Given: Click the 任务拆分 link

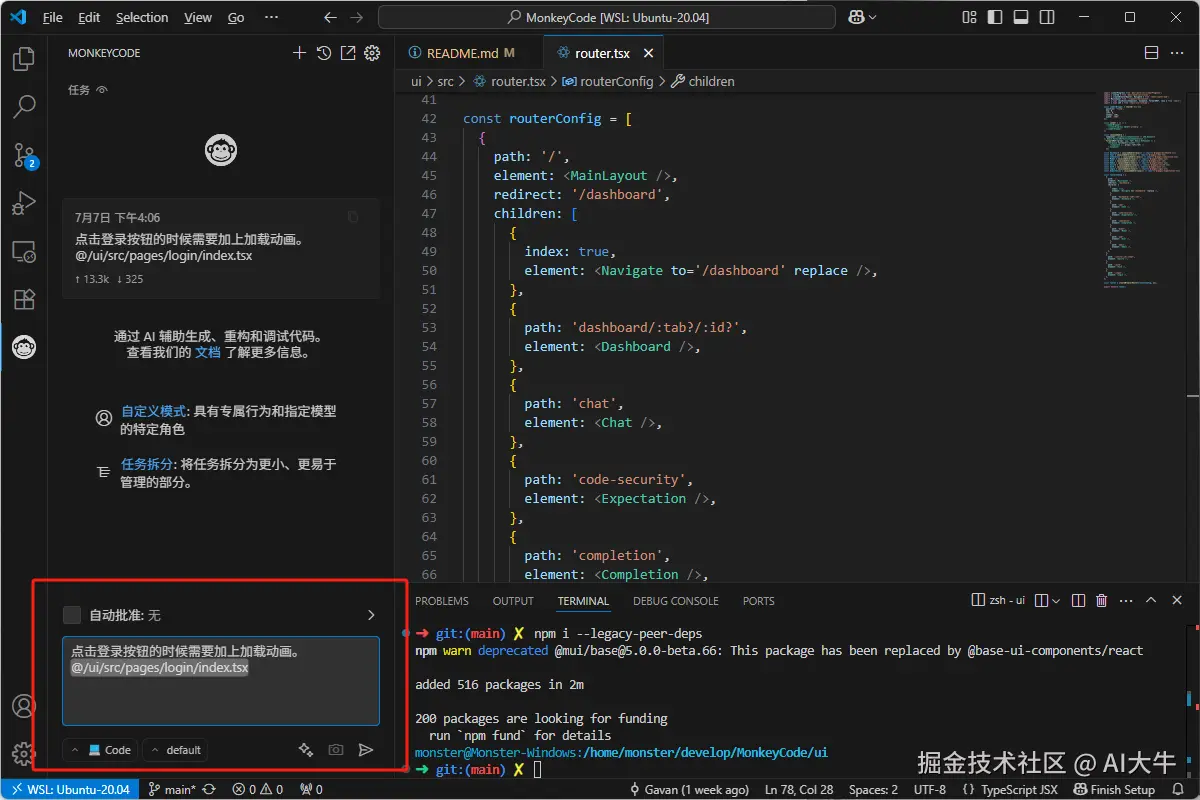Looking at the screenshot, I should [147, 464].
